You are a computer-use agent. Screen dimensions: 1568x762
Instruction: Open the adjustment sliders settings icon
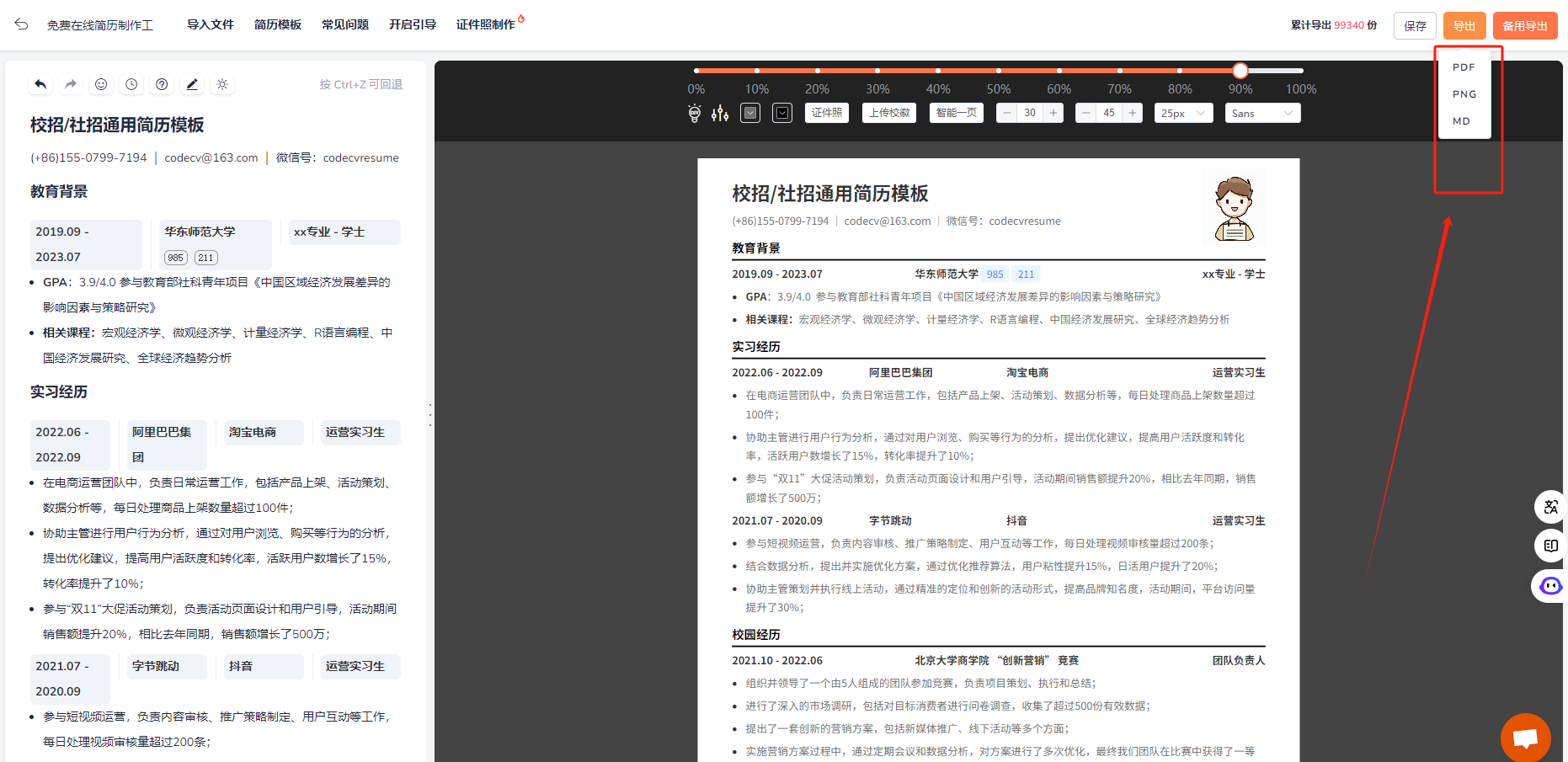click(720, 113)
